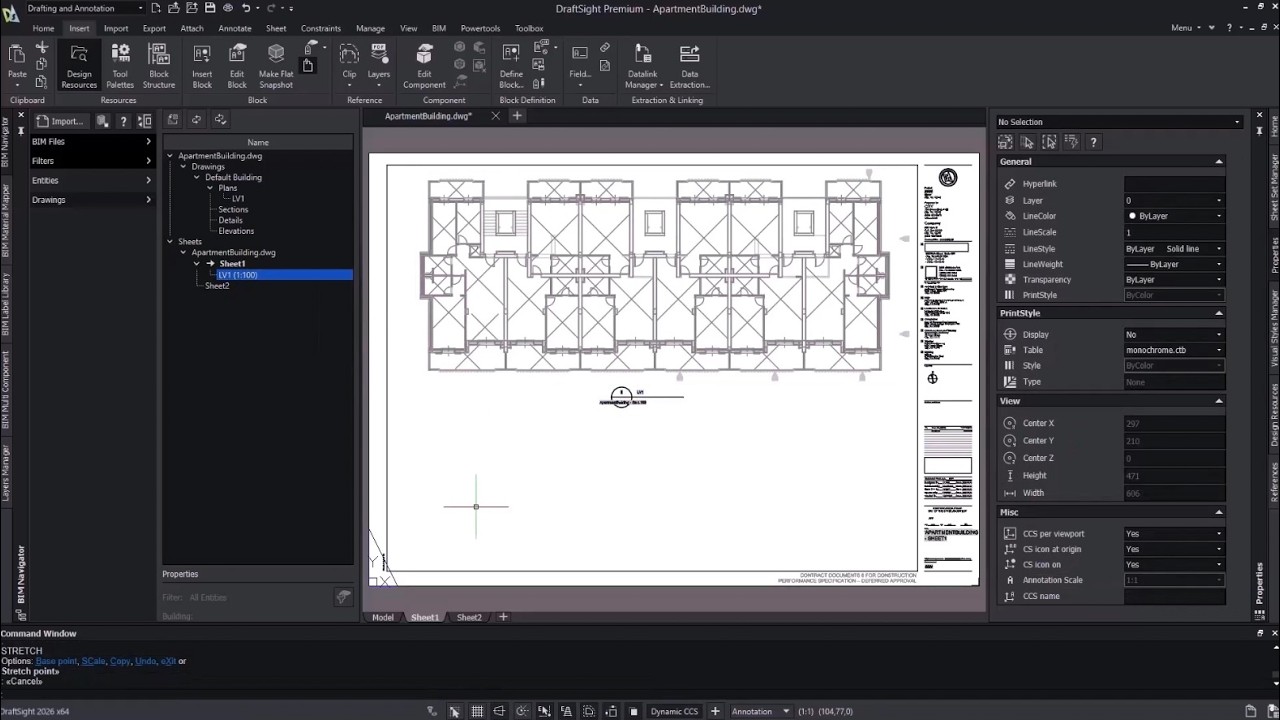1280x720 pixels.
Task: Toggle the last square icon before Dynamic CCS
Action: coord(633,711)
